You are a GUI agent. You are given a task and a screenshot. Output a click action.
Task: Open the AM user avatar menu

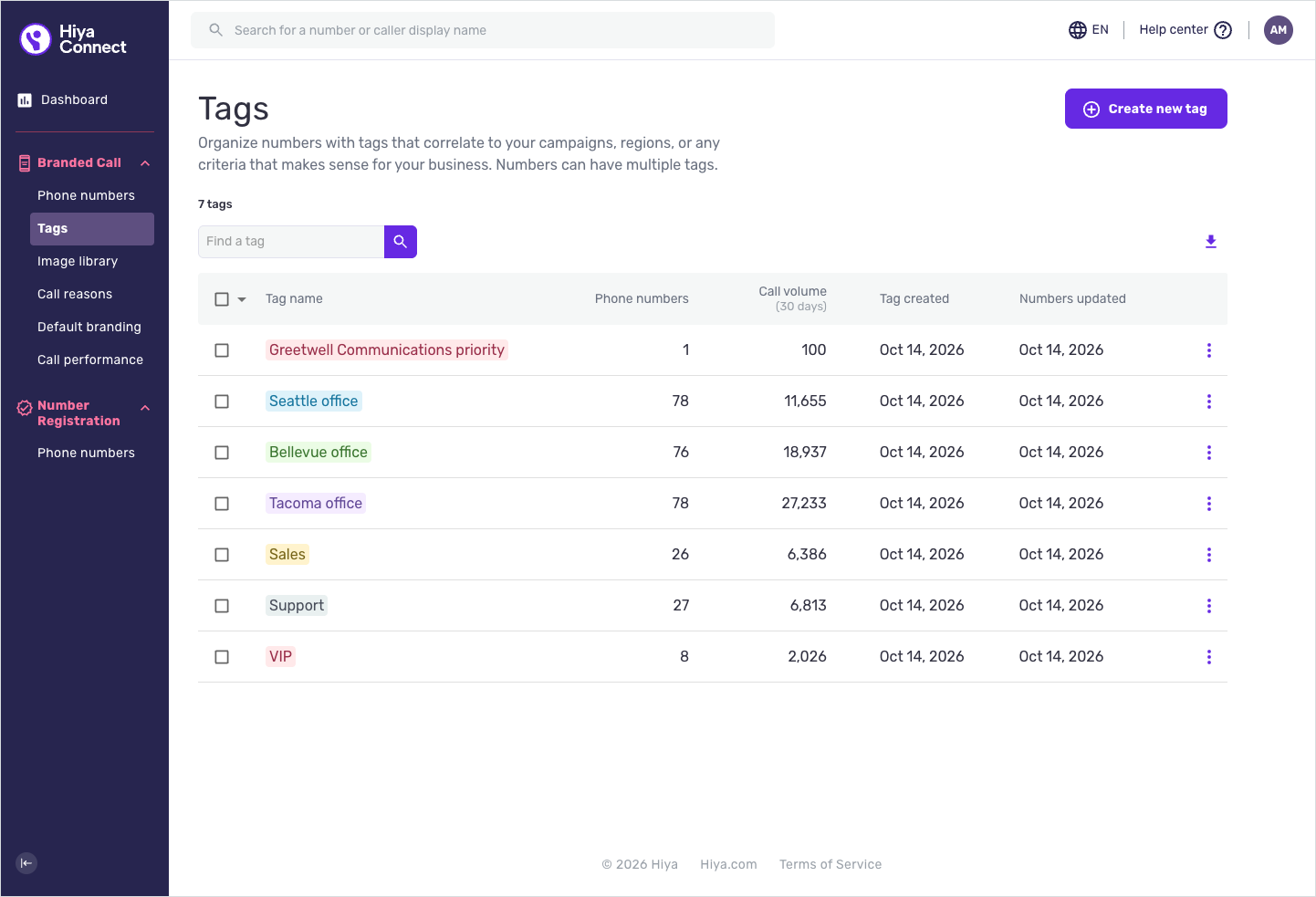(x=1279, y=30)
